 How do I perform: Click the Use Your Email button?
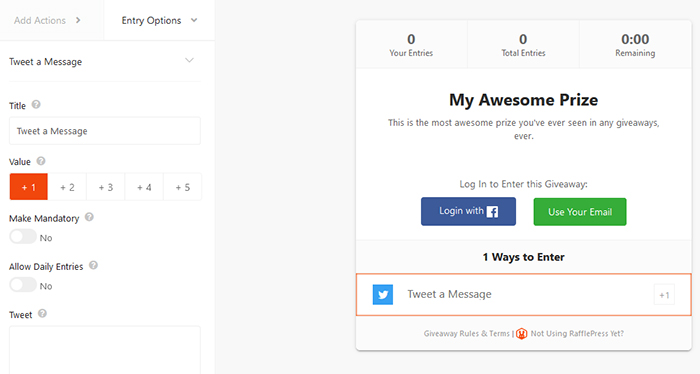click(580, 212)
